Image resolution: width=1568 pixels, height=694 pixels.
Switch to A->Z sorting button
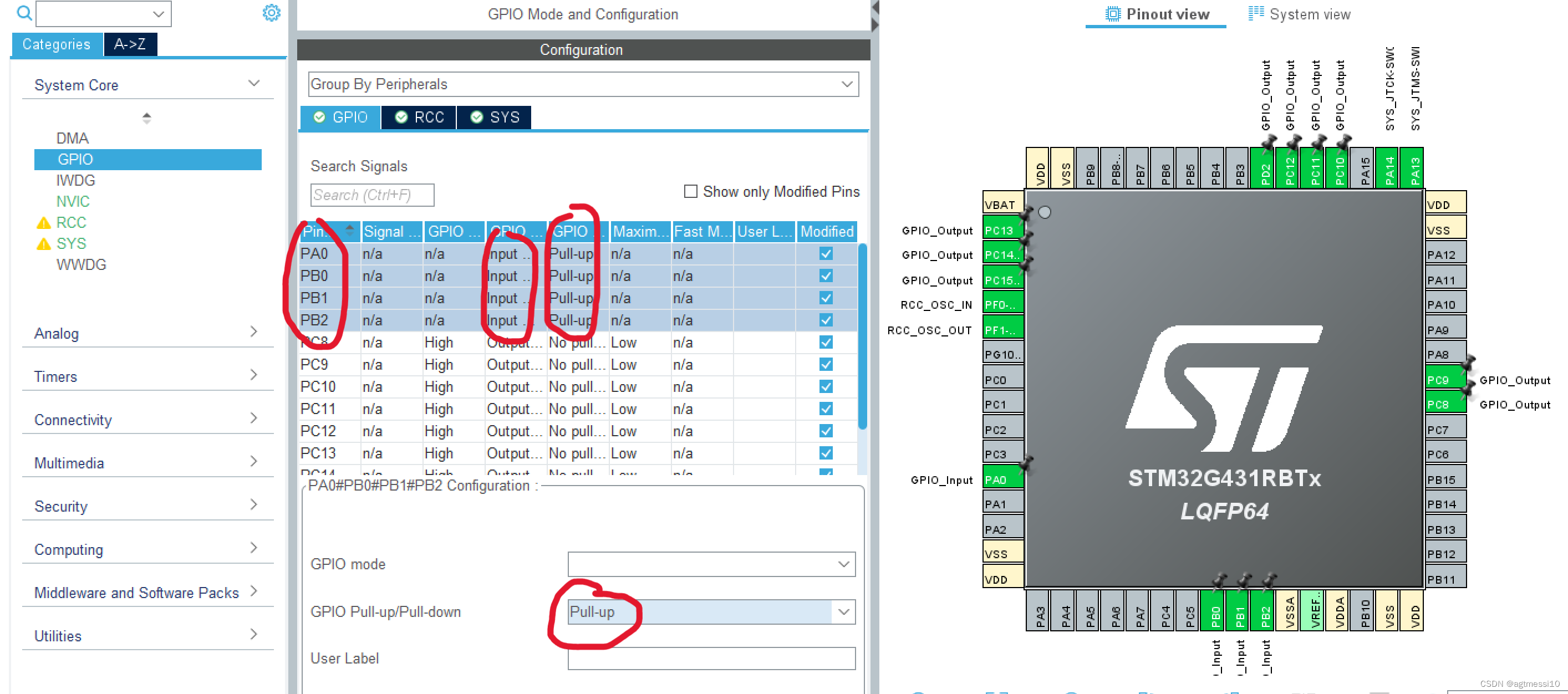click(x=130, y=44)
